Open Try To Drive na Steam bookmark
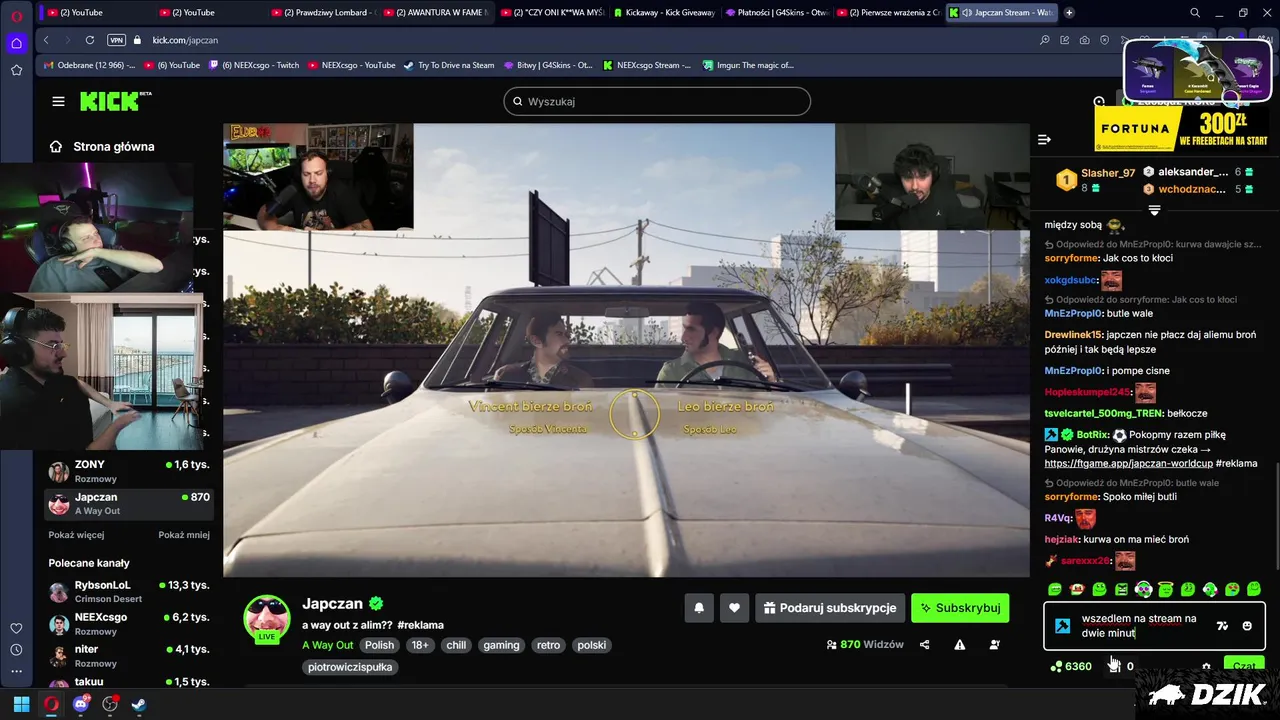The height and width of the screenshot is (720, 1280). (449, 65)
